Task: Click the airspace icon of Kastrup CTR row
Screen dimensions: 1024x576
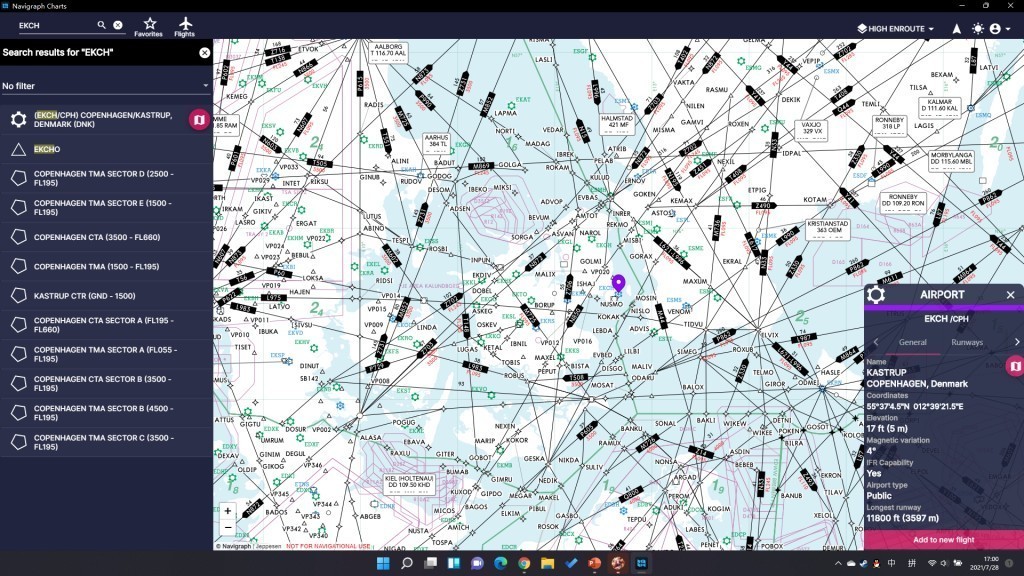Action: [x=18, y=296]
